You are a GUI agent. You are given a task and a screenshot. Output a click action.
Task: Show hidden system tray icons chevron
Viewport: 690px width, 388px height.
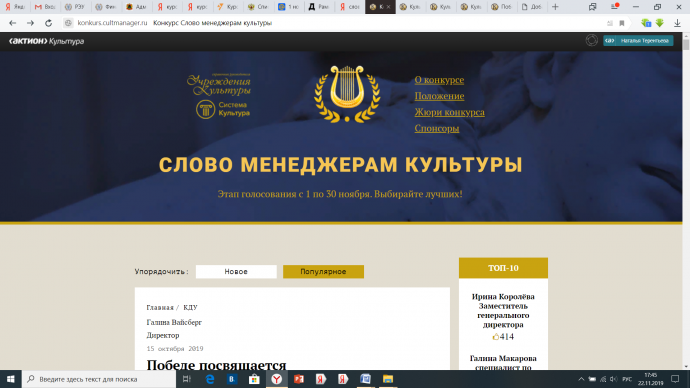pos(581,379)
